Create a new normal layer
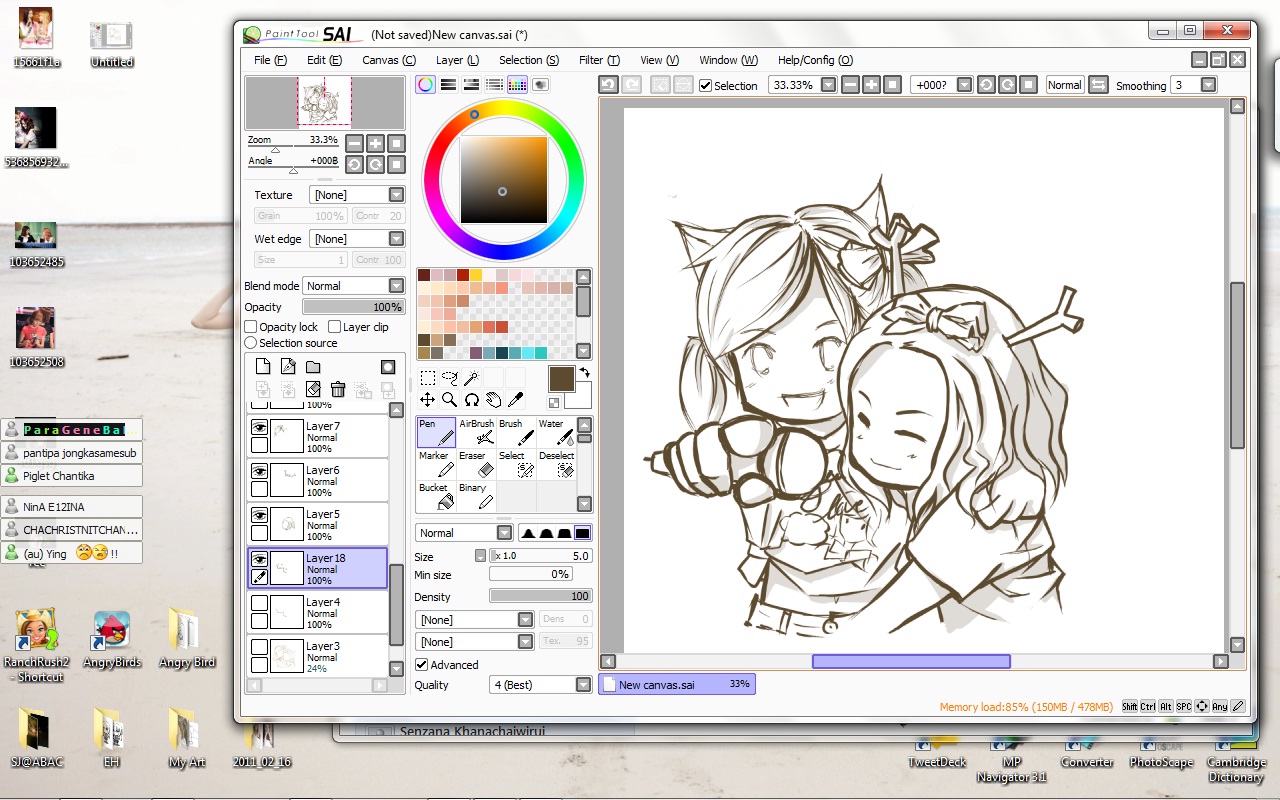The image size is (1280, 800). (263, 367)
